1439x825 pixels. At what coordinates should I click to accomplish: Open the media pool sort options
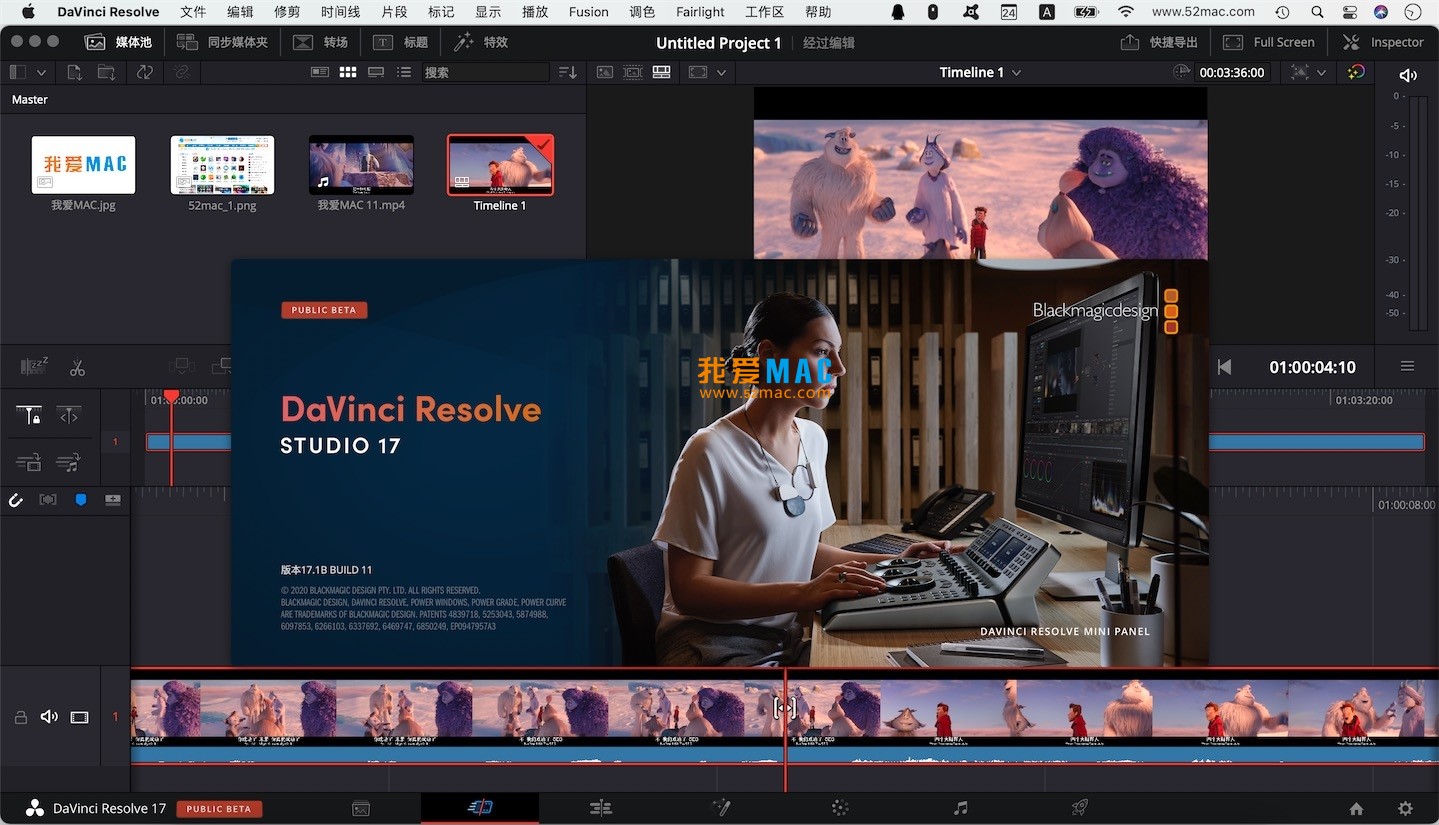click(568, 72)
